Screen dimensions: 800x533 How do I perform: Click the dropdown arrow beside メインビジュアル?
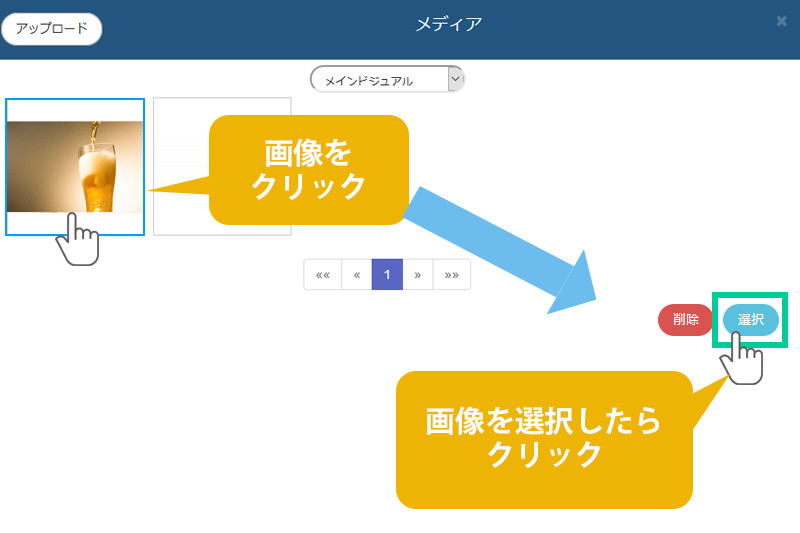pyautogui.click(x=456, y=79)
